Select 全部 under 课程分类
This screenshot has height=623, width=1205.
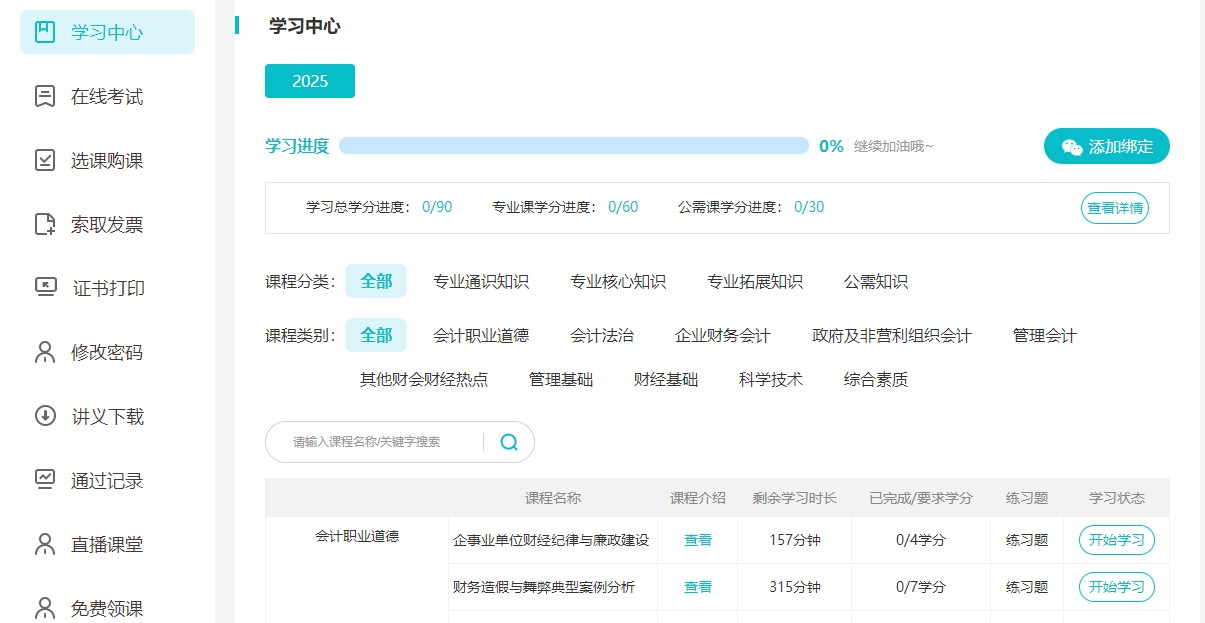(x=376, y=281)
